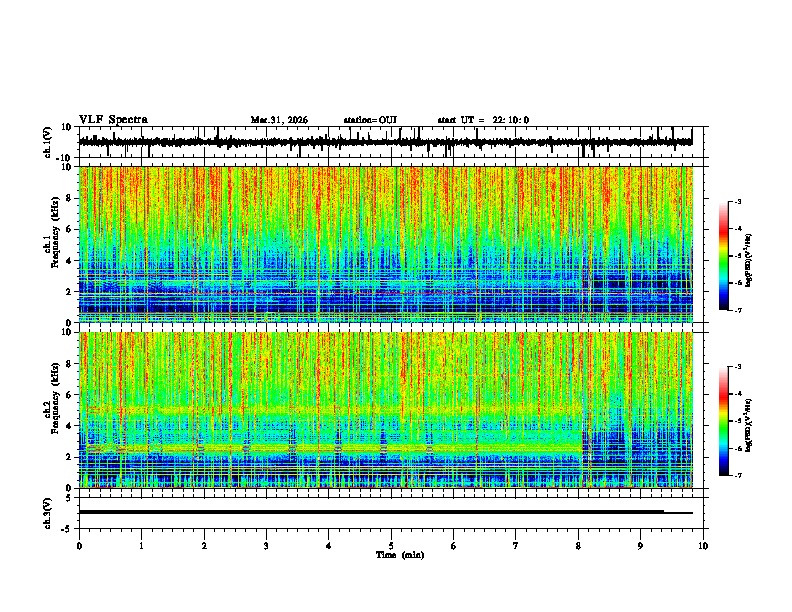The height and width of the screenshot is (612, 792).
Task: Click the time axis tick label "5"
Action: tap(391, 546)
